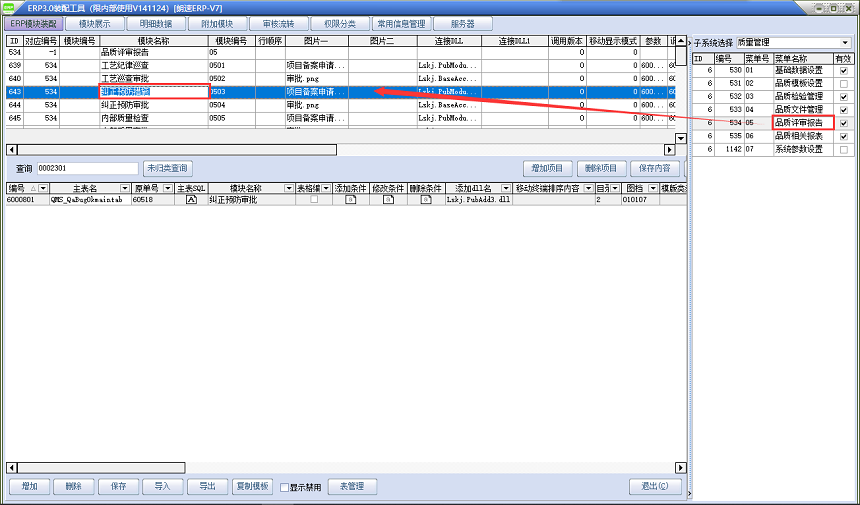This screenshot has height=505, width=860.
Task: Click the 查询 input field
Action: tap(87, 168)
